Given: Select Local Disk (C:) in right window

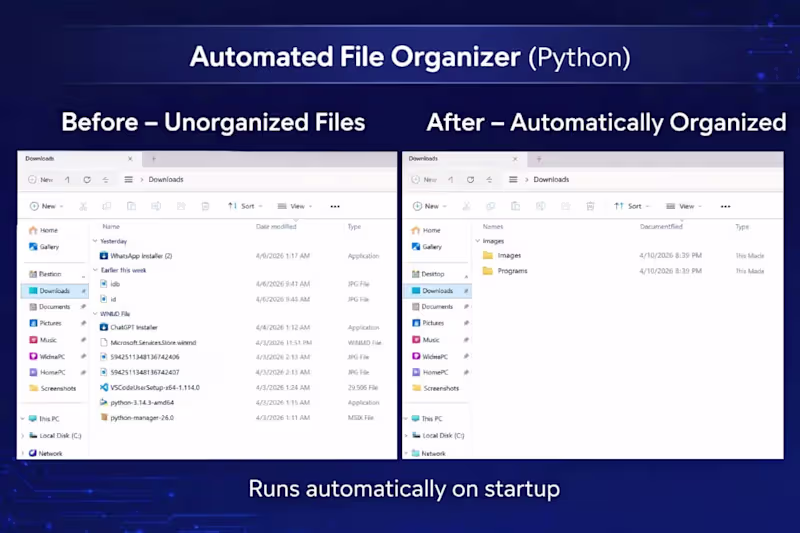Looking at the screenshot, I should pos(438,436).
